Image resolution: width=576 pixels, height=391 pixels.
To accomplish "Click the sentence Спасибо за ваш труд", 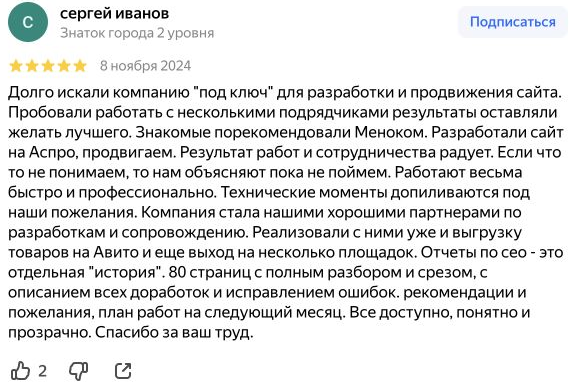I will pos(174,333).
